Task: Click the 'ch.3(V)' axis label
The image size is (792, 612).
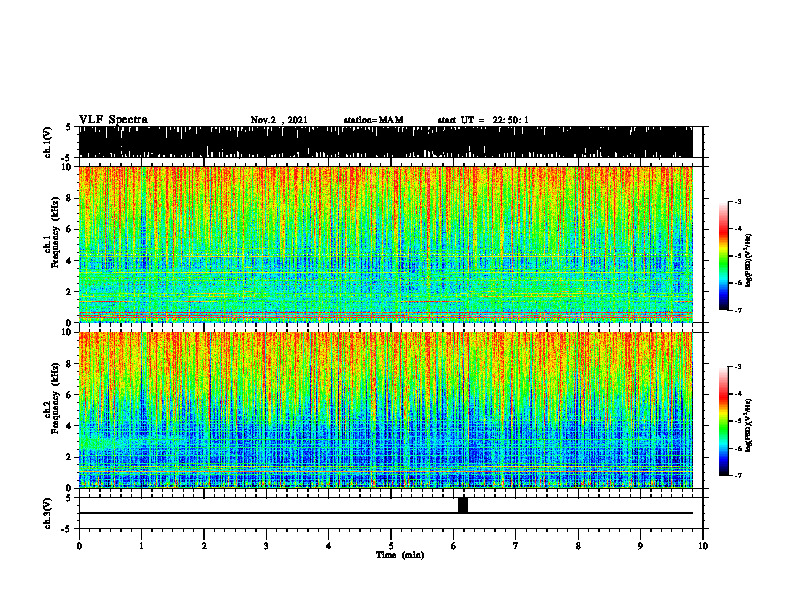Action: 47,514
